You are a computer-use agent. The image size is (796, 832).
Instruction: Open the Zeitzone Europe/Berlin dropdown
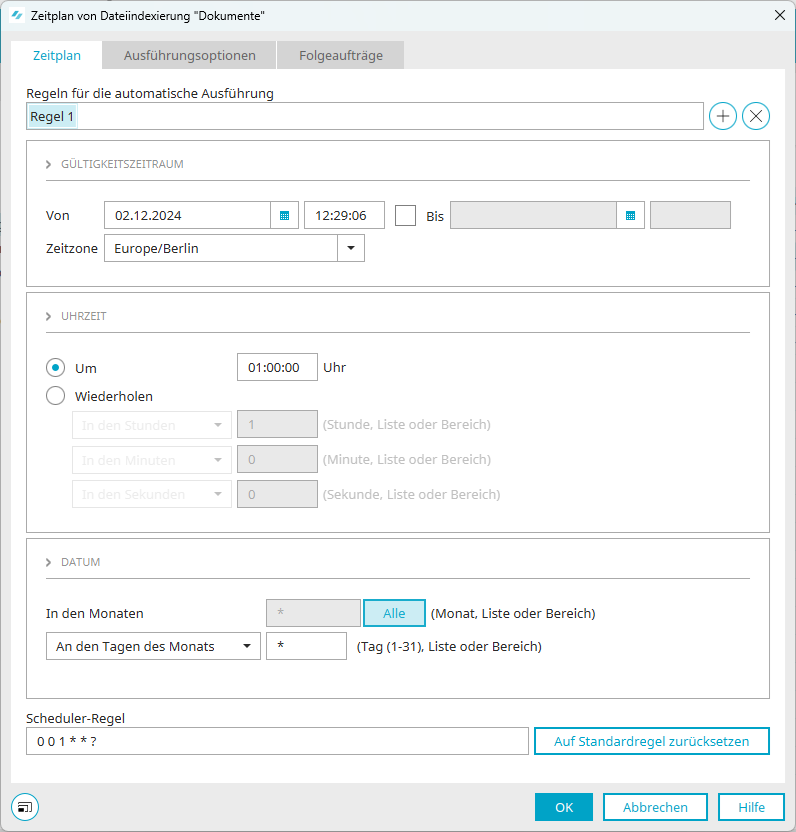click(350, 248)
